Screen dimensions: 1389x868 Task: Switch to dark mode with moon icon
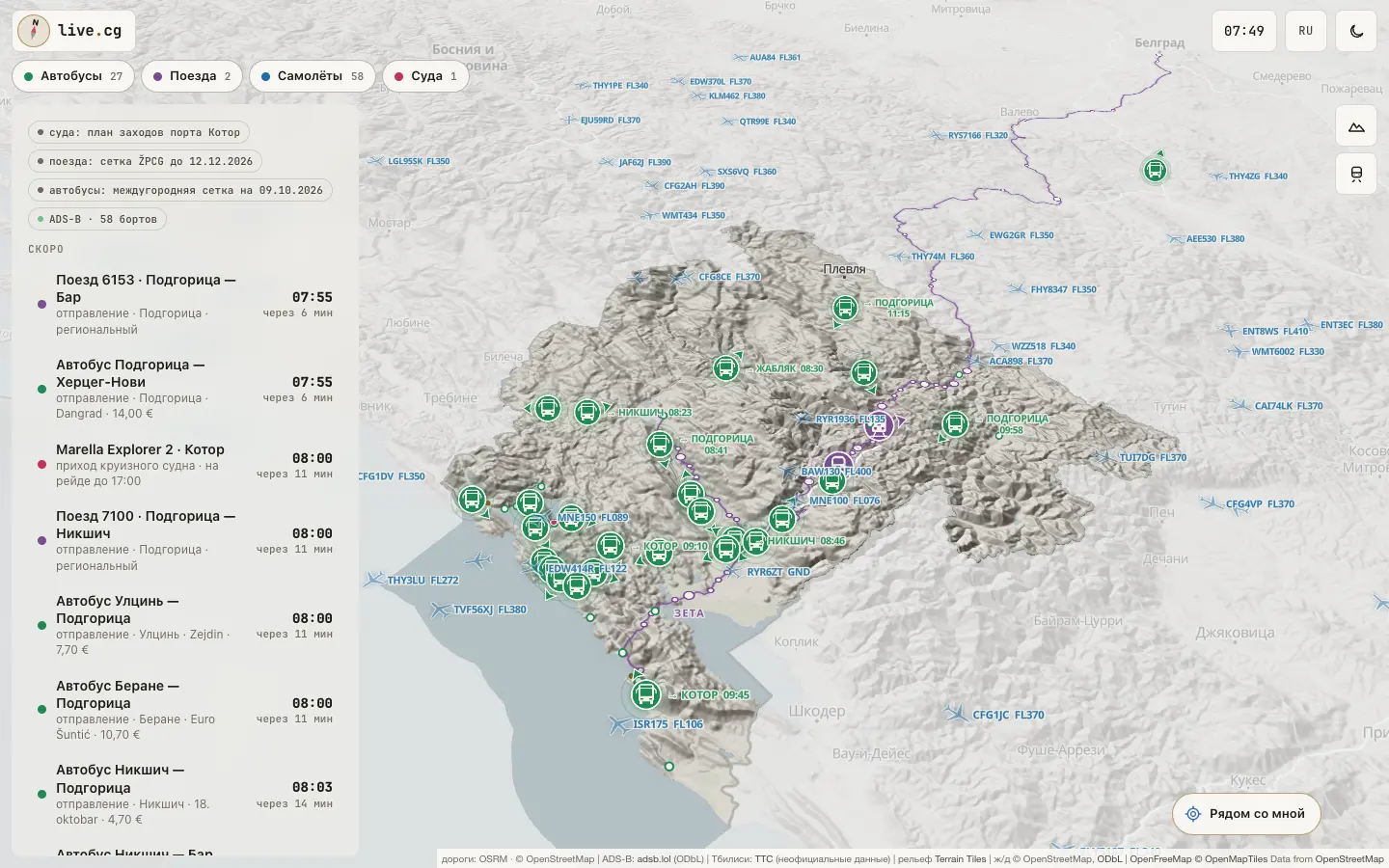(1356, 31)
